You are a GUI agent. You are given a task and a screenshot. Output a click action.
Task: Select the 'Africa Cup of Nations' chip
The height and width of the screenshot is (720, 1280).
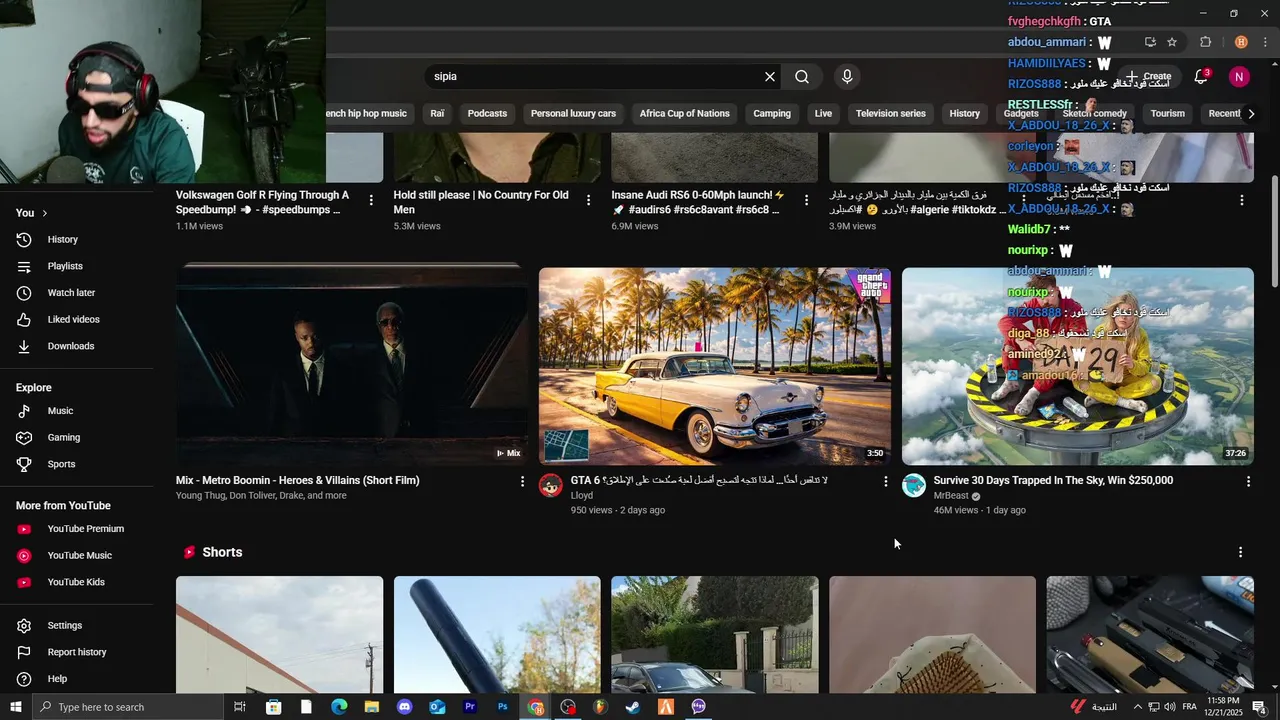684,114
